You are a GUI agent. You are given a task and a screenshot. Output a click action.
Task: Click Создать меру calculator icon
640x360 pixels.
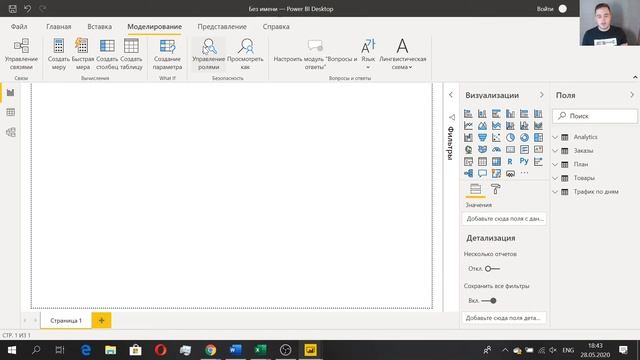click(59, 46)
